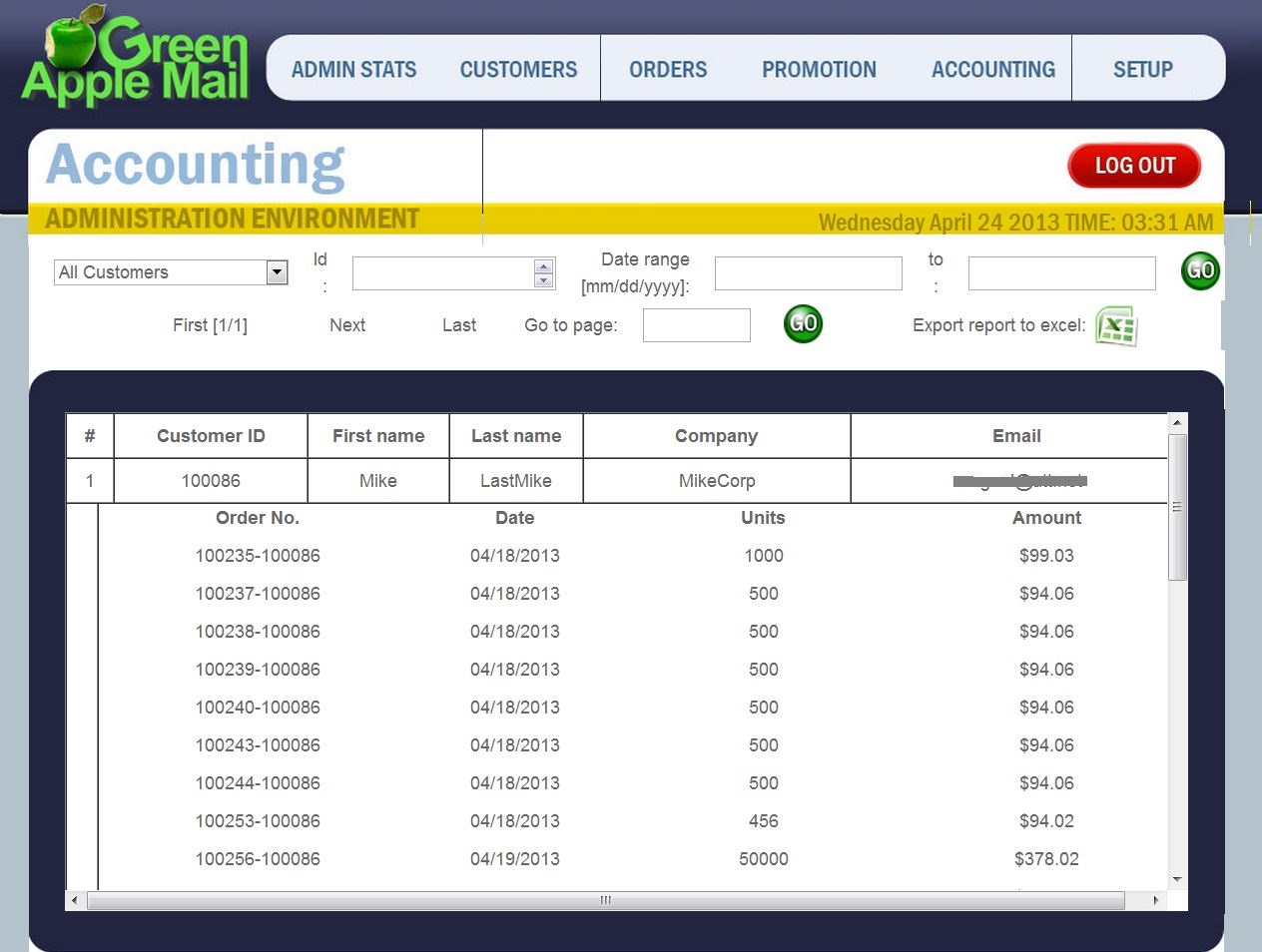1262x952 pixels.
Task: Open the All Customers dropdown
Action: pos(171,272)
